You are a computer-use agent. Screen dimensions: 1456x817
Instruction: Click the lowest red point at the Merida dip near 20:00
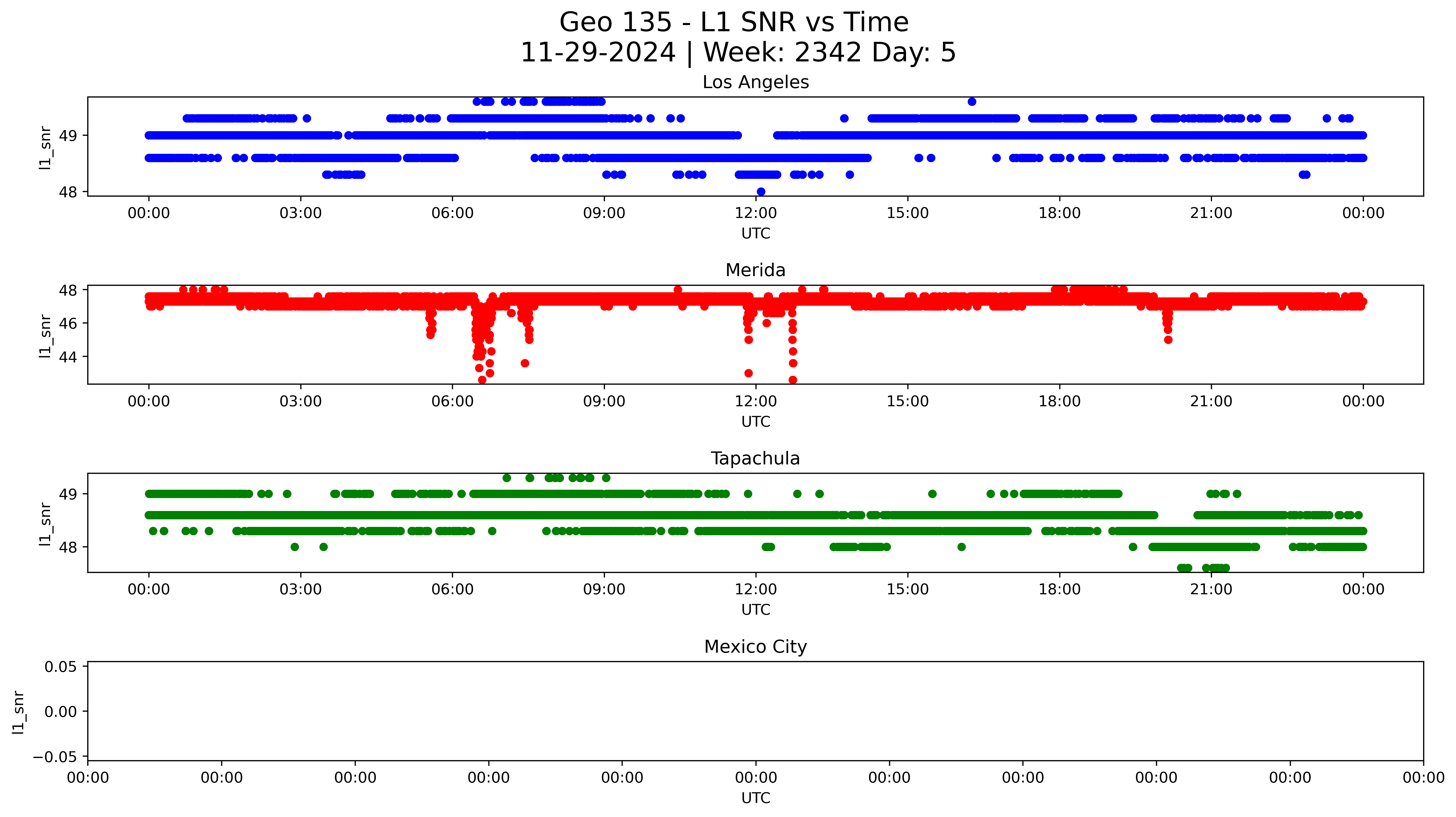1168,340
